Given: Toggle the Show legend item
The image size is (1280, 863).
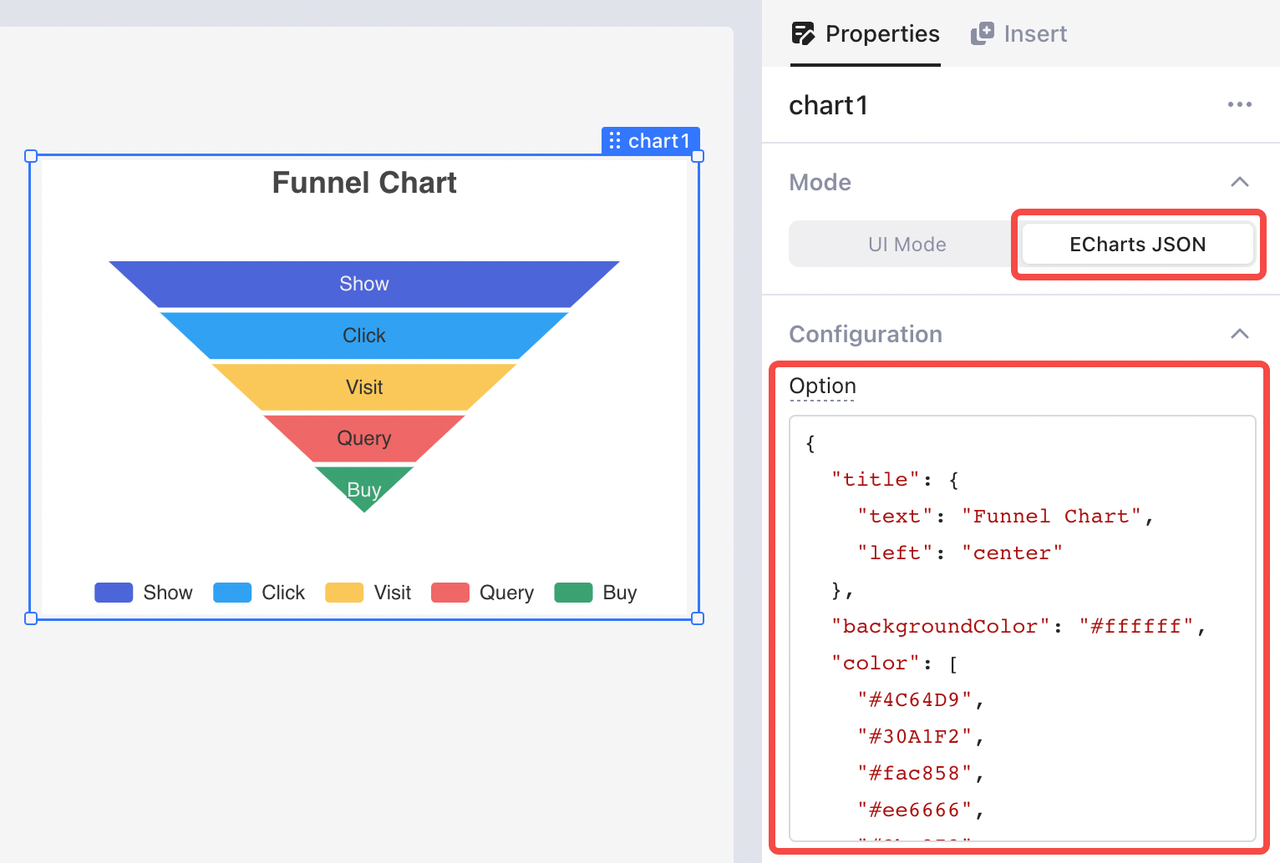Looking at the screenshot, I should click(x=144, y=593).
